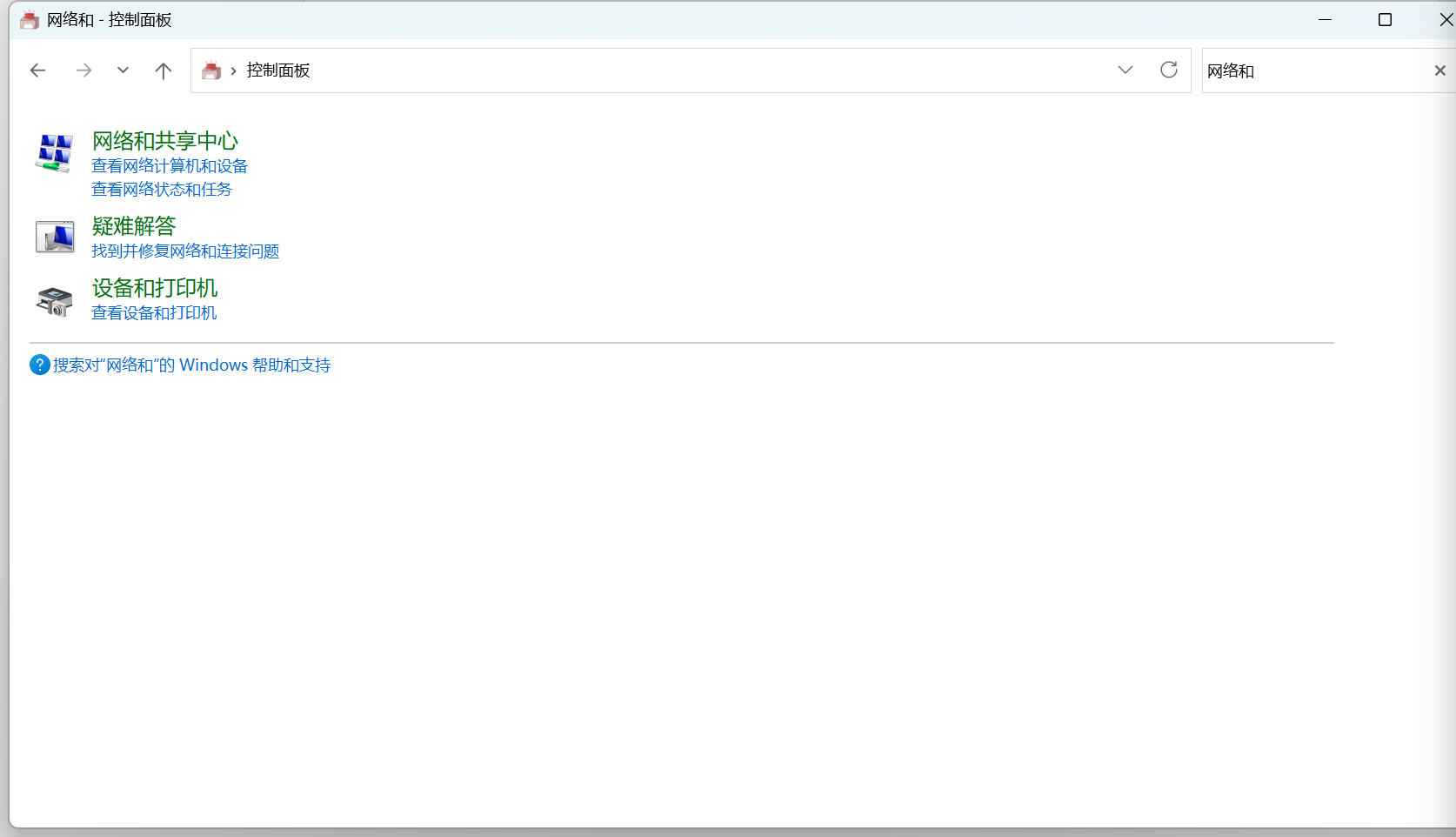This screenshot has width=1456, height=837.
Task: Expand the breadcrumb chevron before 控制面板
Action: [x=233, y=71]
